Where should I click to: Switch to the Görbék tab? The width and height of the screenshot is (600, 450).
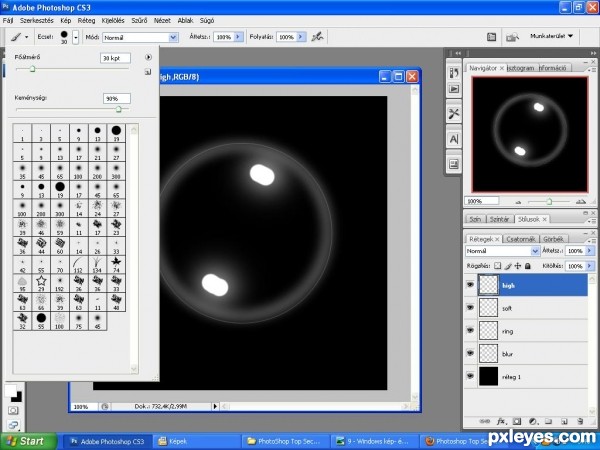(x=553, y=239)
